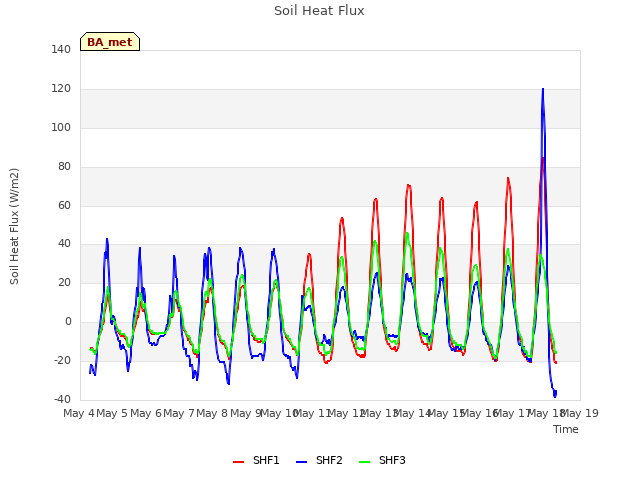Click the BA_met annotation label

click(x=110, y=42)
